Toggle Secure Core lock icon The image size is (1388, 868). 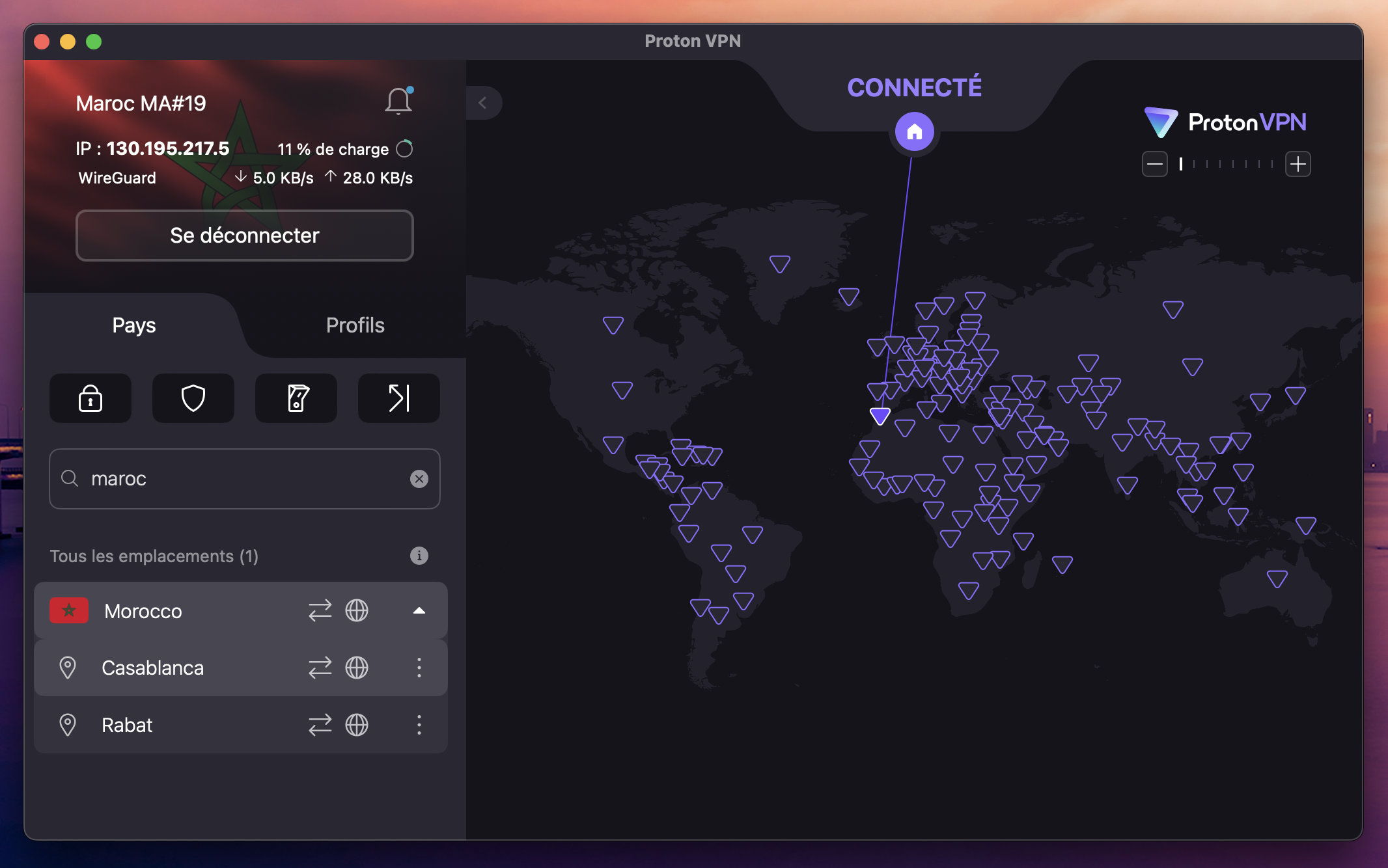click(x=90, y=398)
